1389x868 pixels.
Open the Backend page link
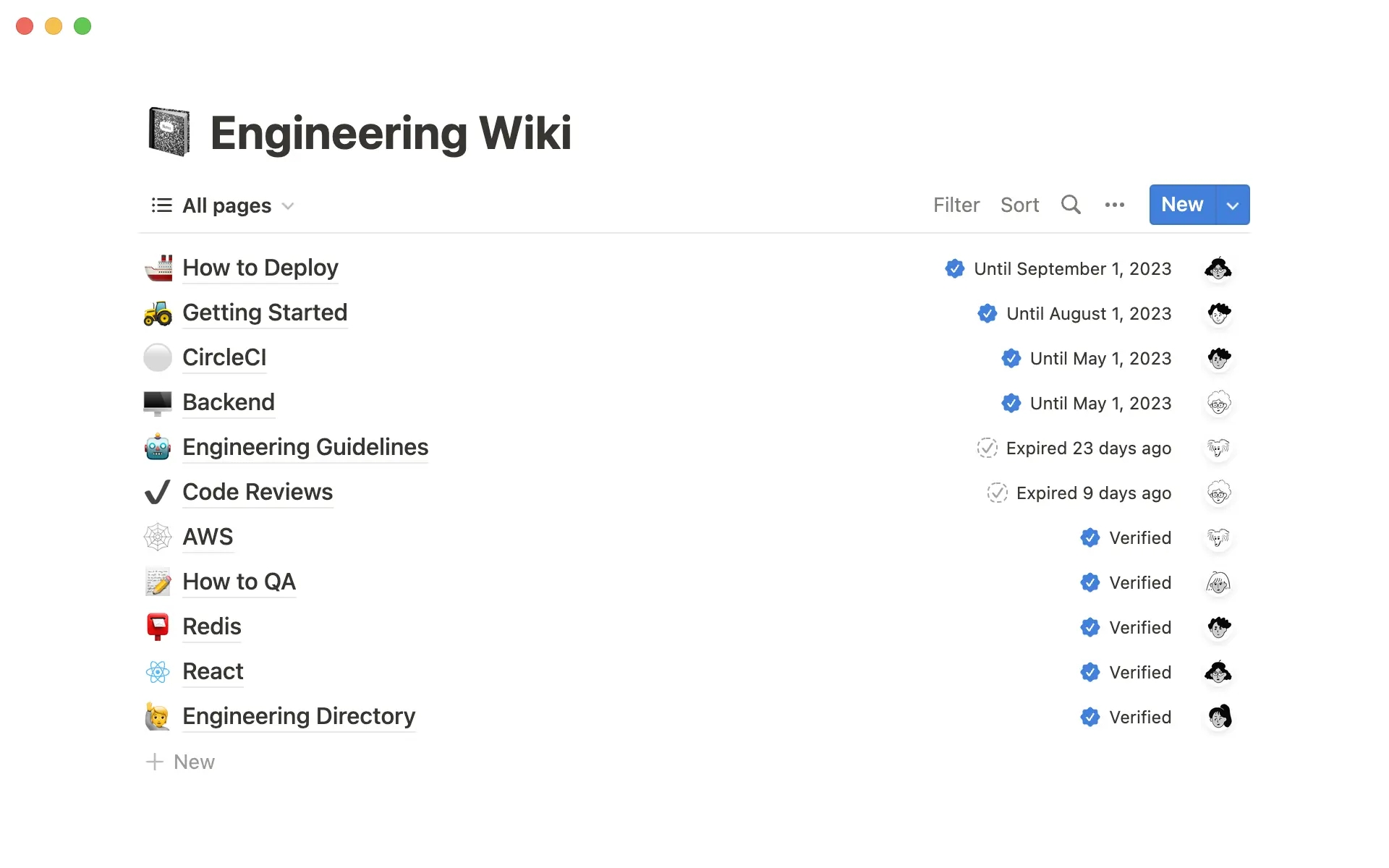point(229,402)
